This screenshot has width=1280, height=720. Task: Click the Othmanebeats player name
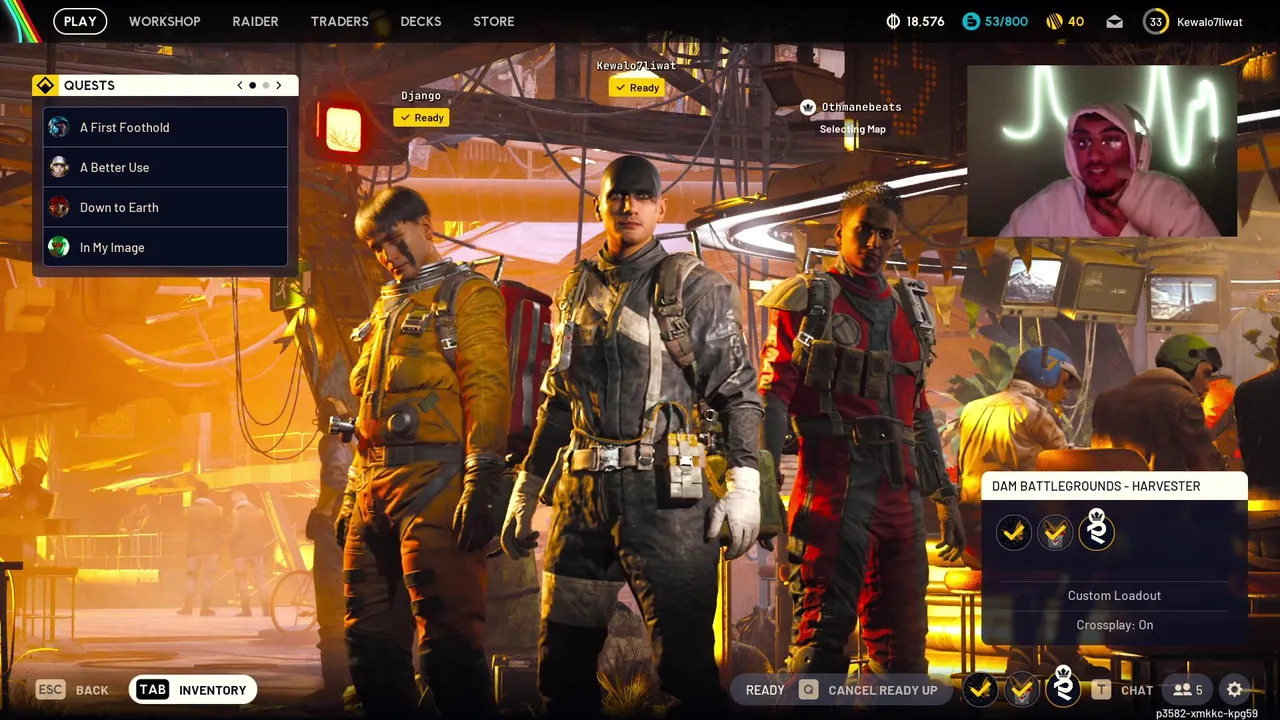(861, 107)
